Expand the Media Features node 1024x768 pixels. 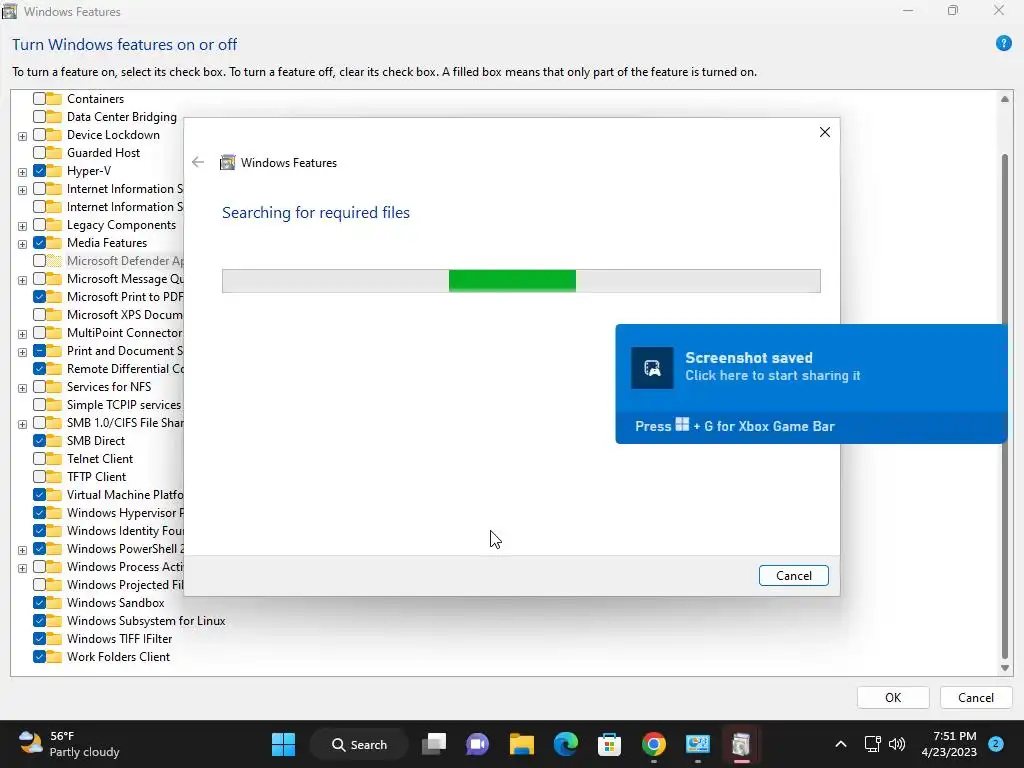pyautogui.click(x=22, y=244)
